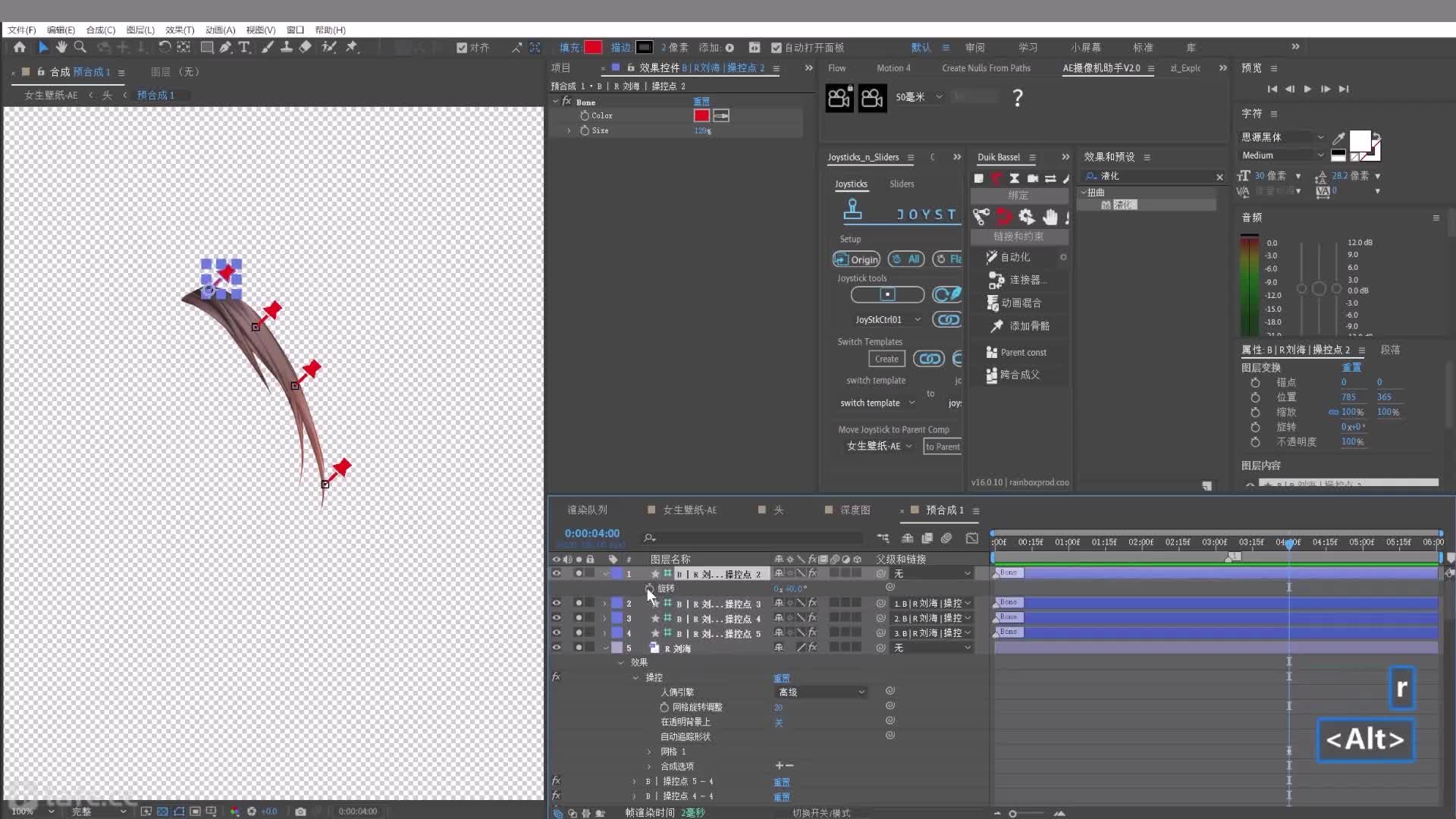This screenshot has width=1456, height=819.
Task: Select the Pen tool
Action: 225,47
